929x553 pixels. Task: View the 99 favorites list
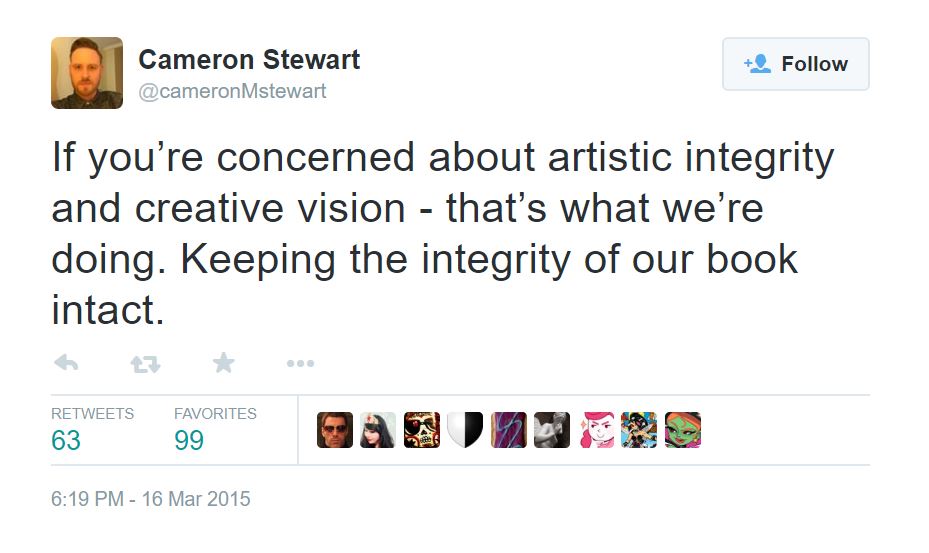(189, 439)
